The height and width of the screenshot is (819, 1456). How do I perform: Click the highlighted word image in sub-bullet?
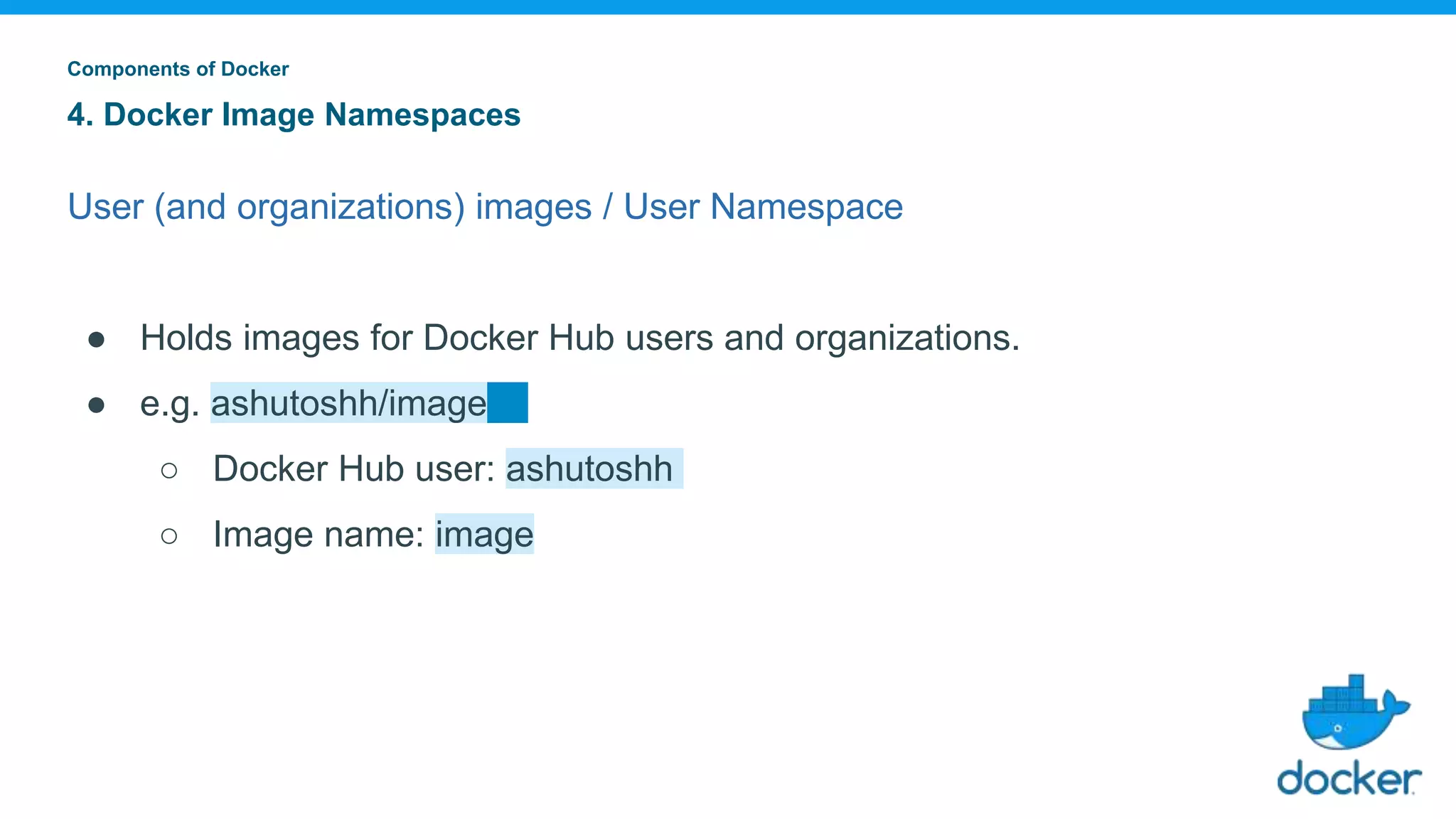(x=484, y=535)
